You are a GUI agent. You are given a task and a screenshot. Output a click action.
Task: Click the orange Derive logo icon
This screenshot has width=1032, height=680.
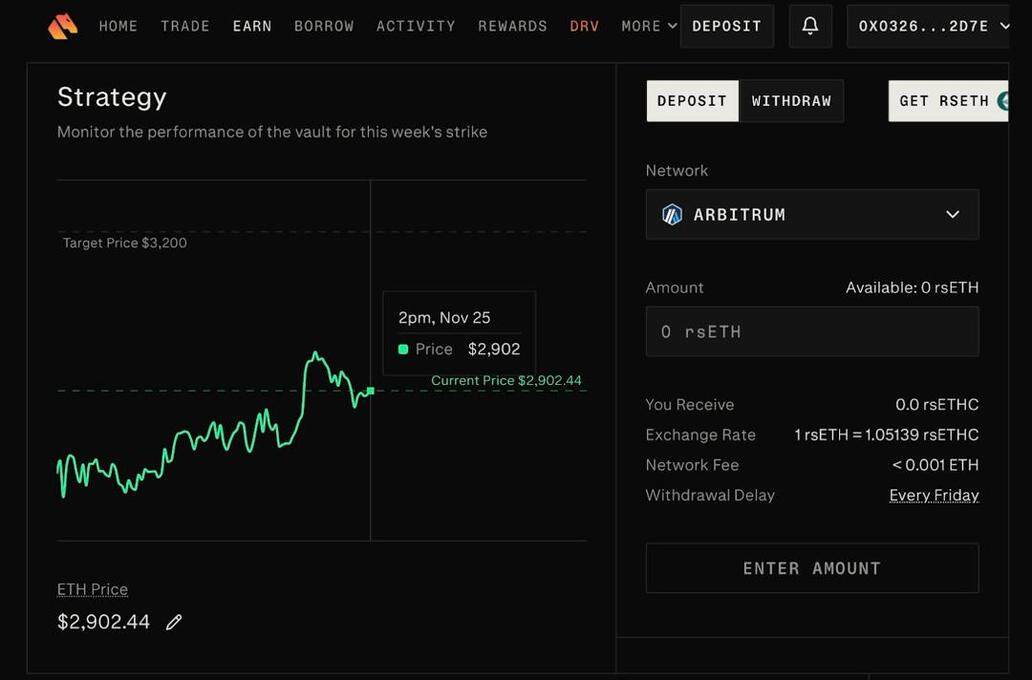tap(62, 26)
